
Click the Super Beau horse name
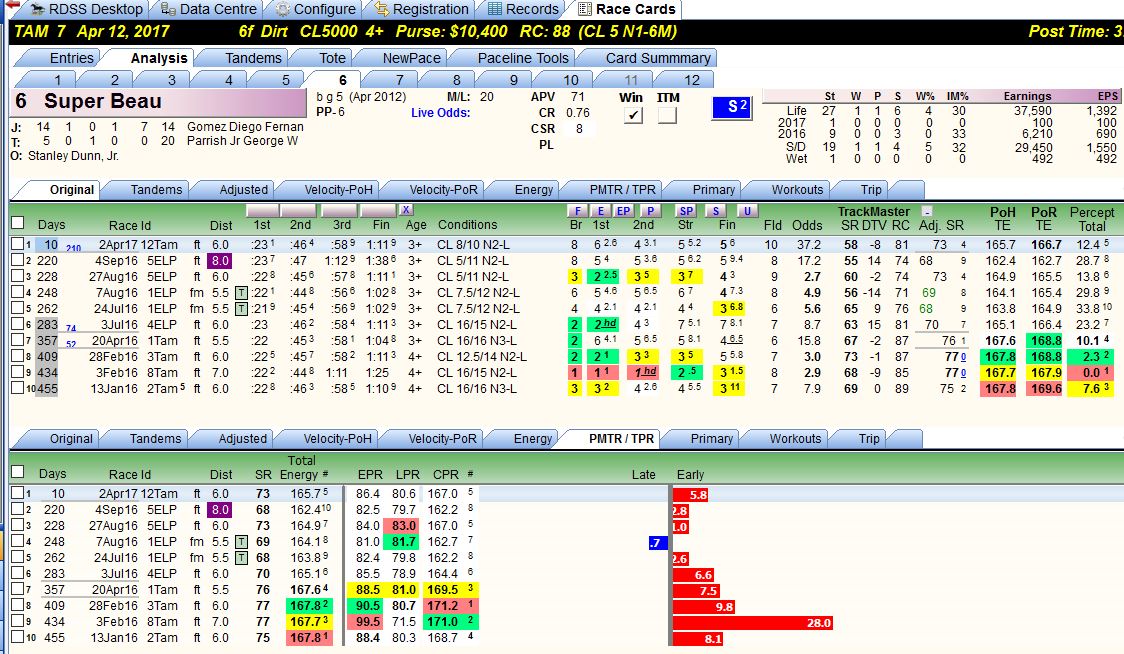coord(103,101)
